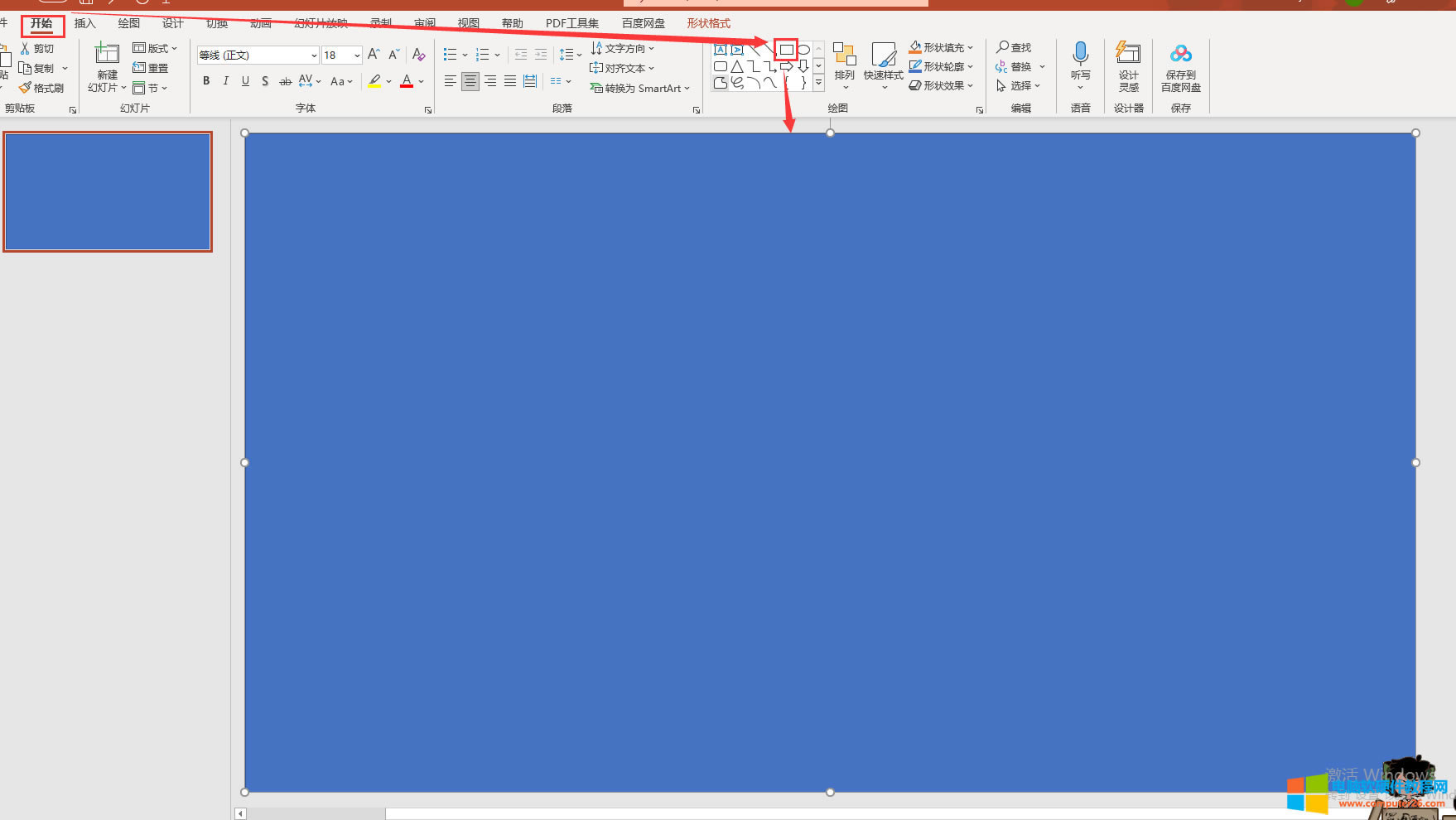
Task: Switch to the 设计 (Design) tab
Action: (173, 23)
